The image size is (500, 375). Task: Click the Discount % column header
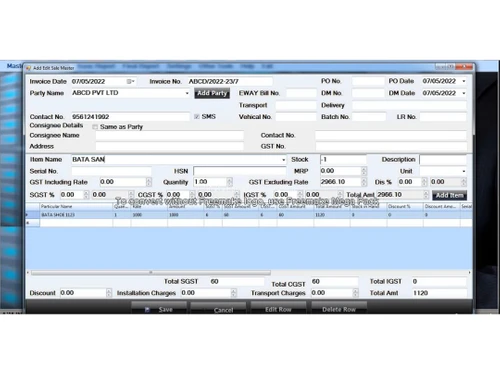[x=405, y=207]
